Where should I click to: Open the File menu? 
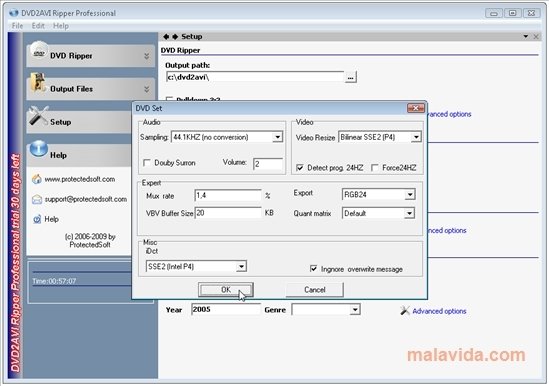tap(17, 26)
